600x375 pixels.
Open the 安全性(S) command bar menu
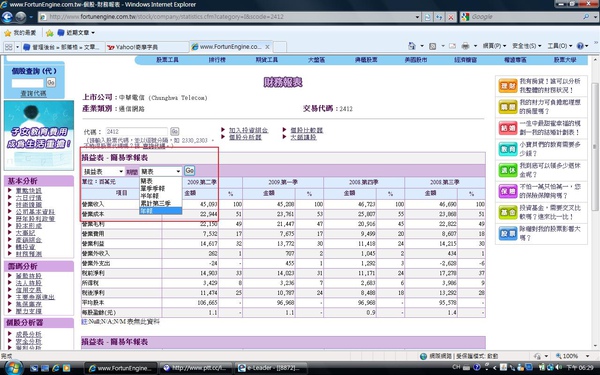click(x=527, y=46)
